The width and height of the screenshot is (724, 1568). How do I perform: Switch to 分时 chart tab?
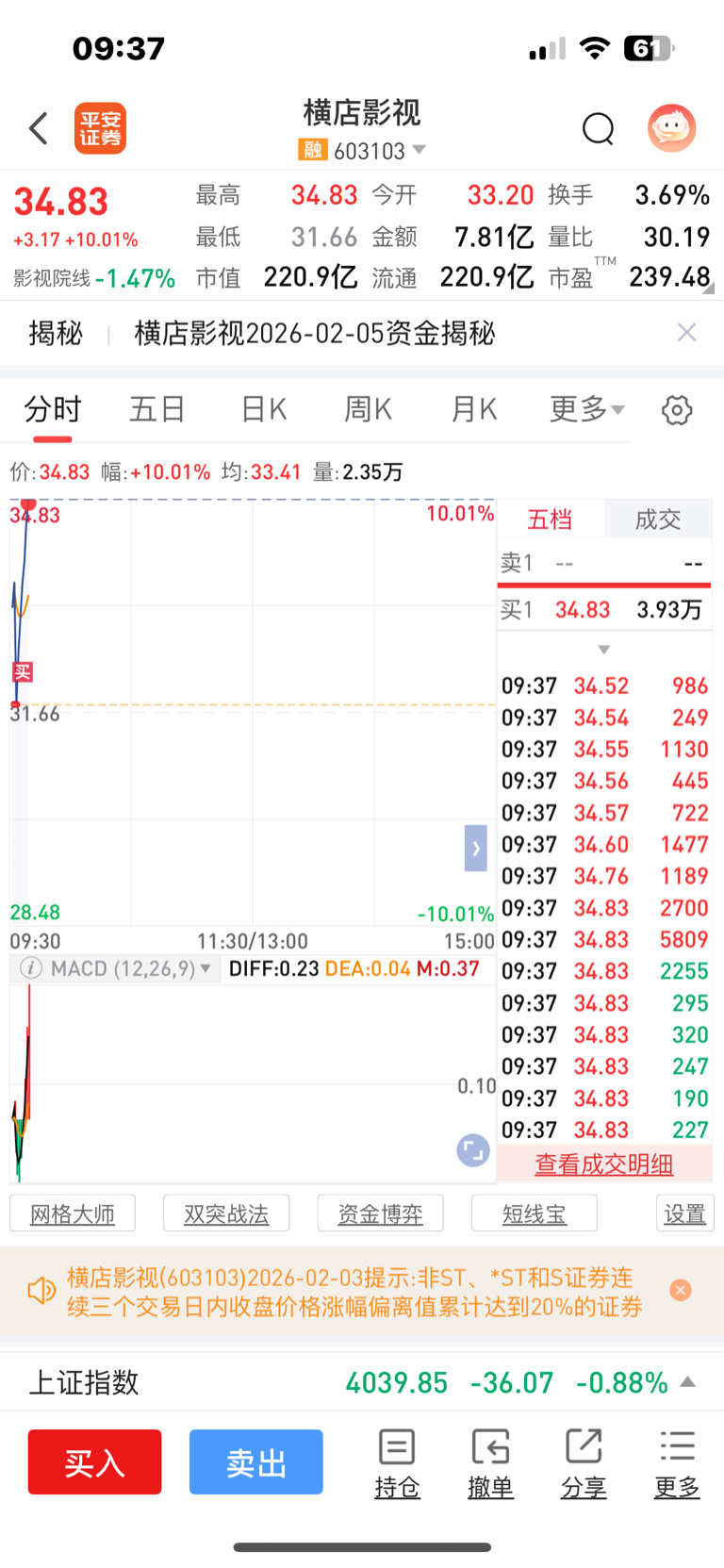tap(53, 409)
